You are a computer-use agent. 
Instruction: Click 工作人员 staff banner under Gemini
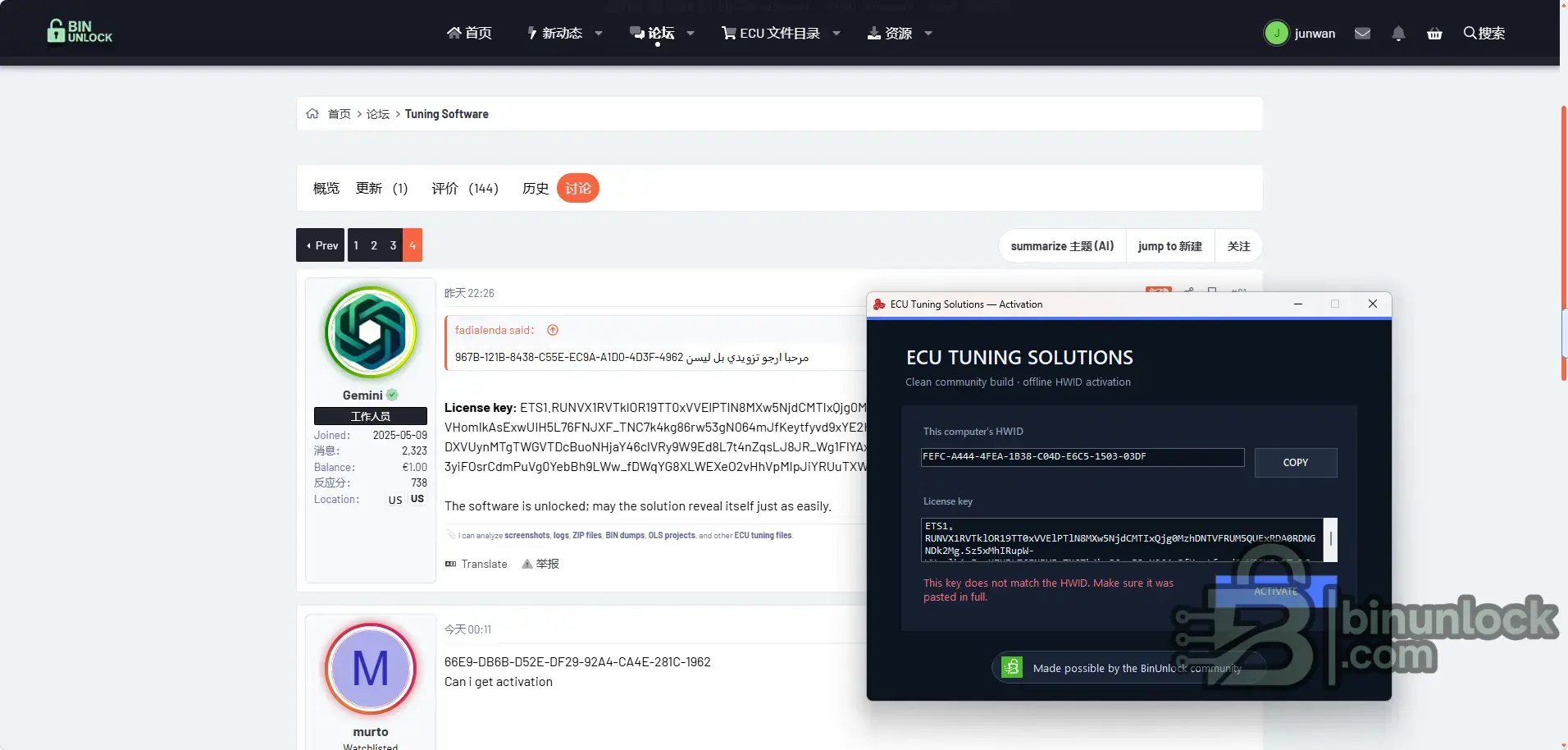click(371, 416)
